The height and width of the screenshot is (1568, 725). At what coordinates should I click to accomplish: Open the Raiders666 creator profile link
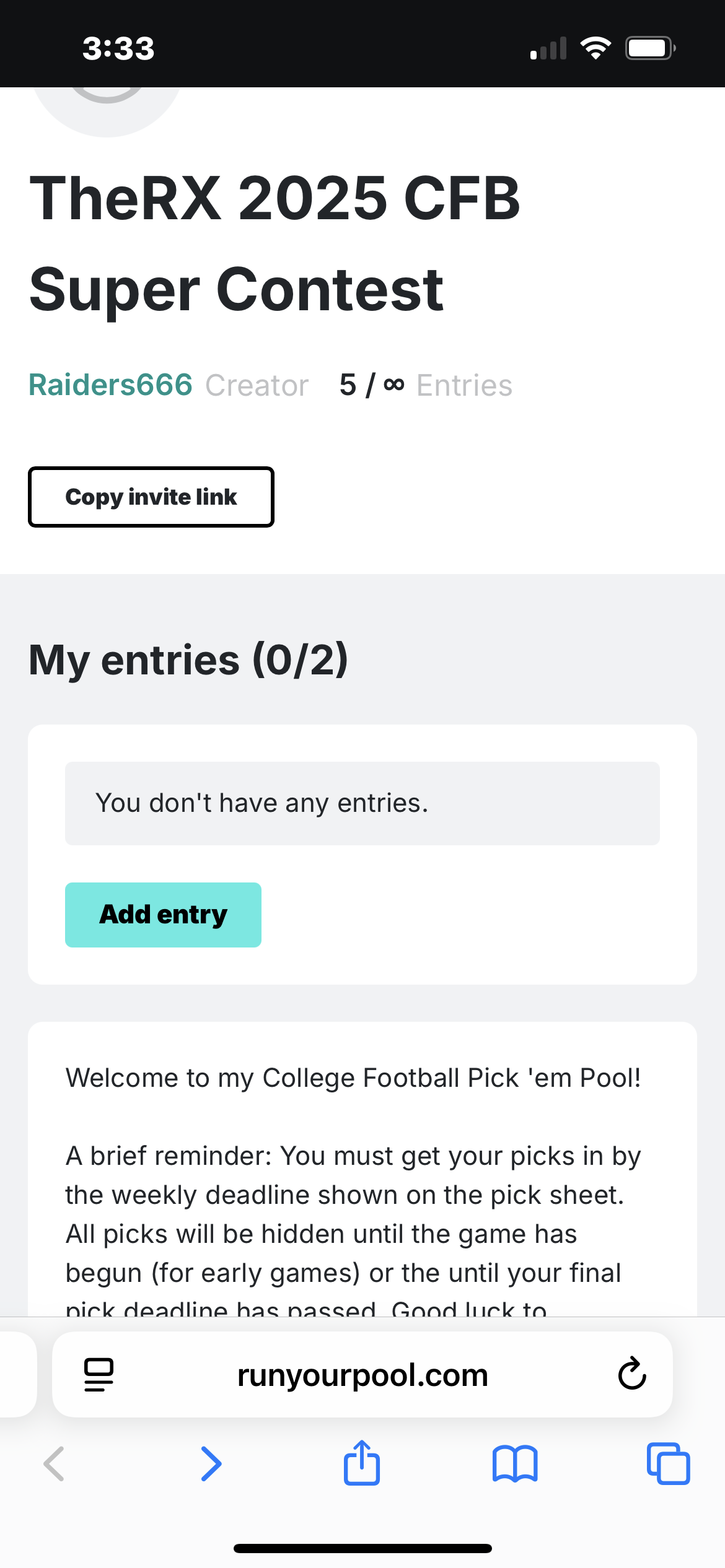110,385
